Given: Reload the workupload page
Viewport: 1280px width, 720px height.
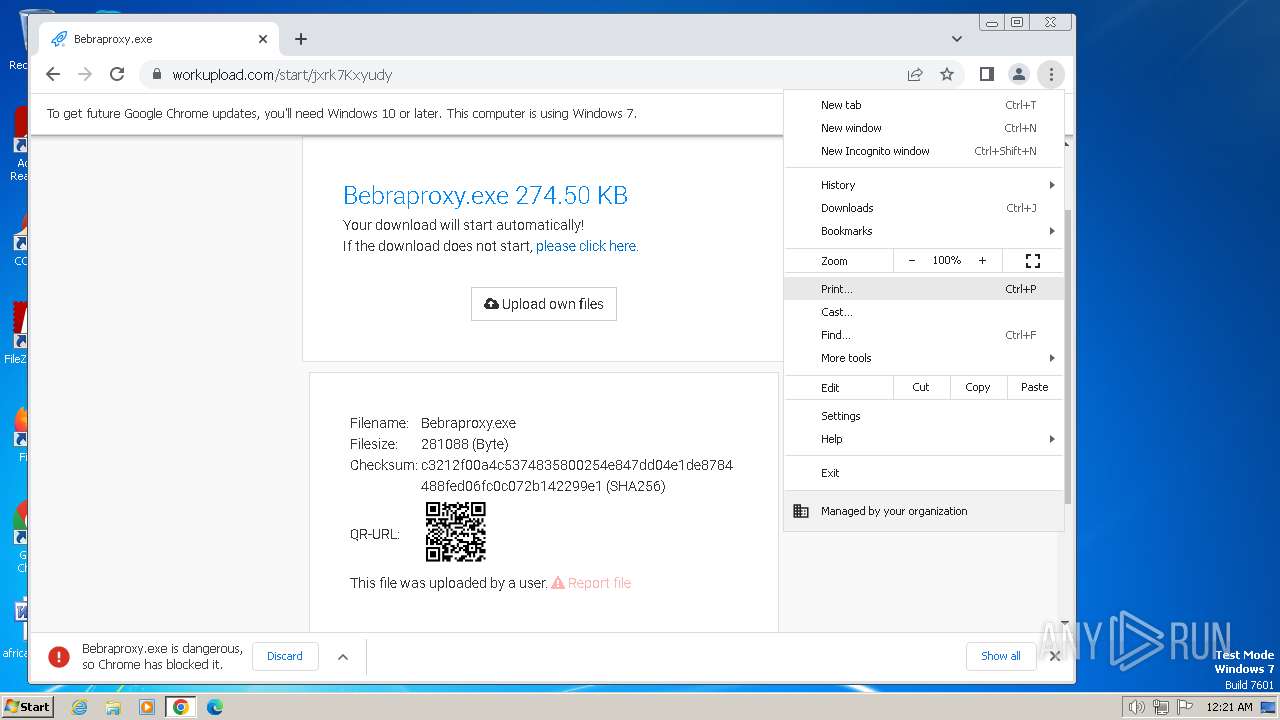Looking at the screenshot, I should click(x=117, y=74).
